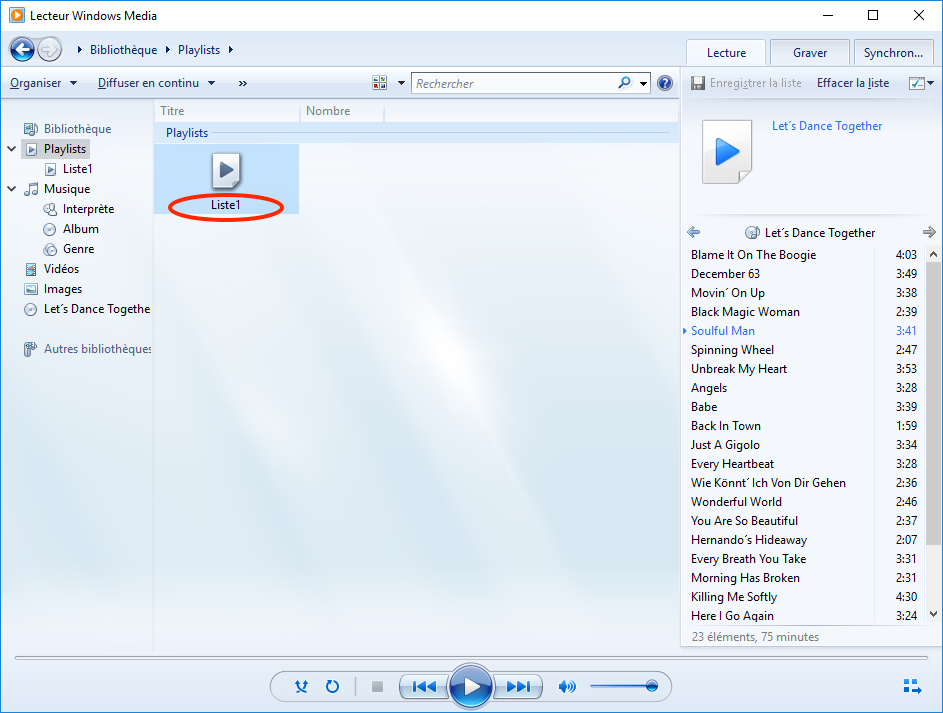
Task: Click the Enregistrer la liste button
Action: click(x=747, y=83)
